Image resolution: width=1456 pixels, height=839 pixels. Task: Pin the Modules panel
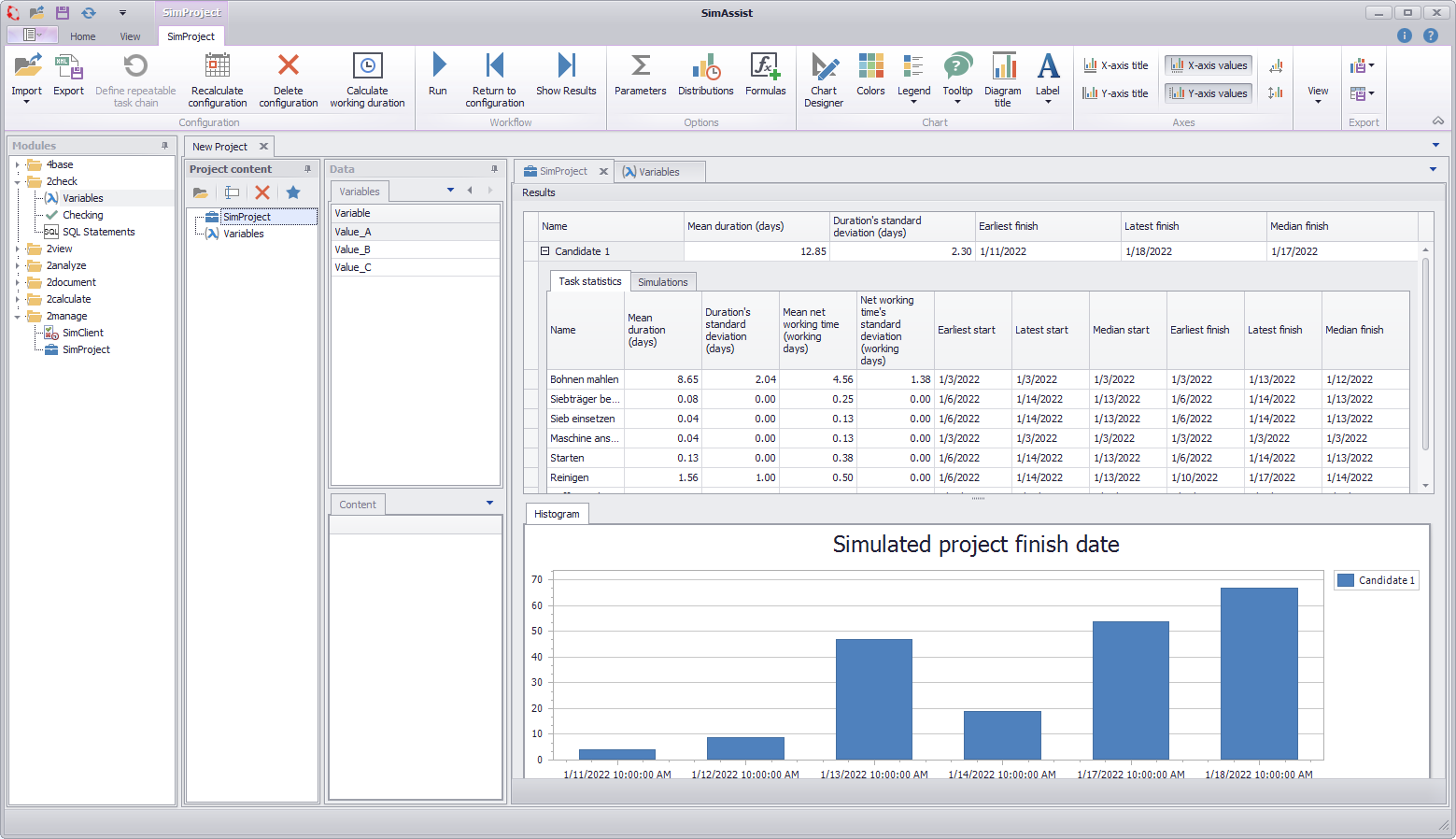tap(164, 146)
